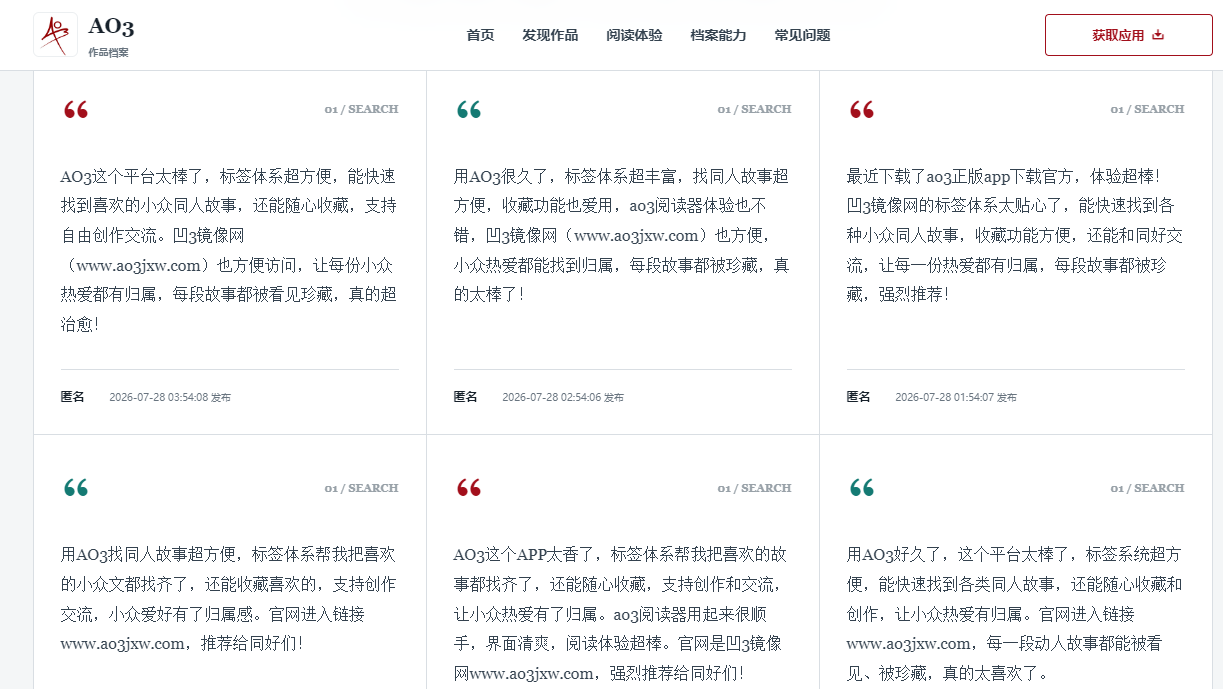The width and height of the screenshot is (1223, 689).
Task: Click the download icon in 获取应用 button
Action: (x=1158, y=35)
